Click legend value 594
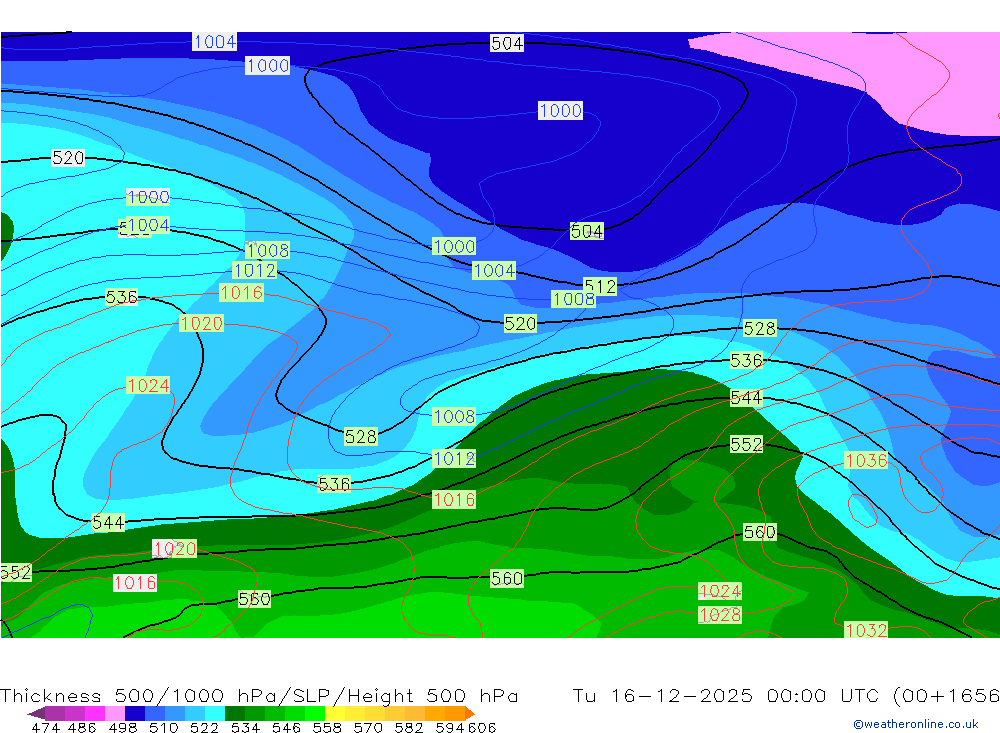 tap(450, 728)
